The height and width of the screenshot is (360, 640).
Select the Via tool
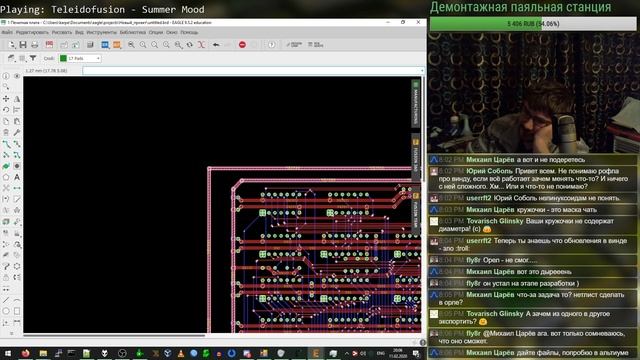pyautogui.click(x=17, y=166)
